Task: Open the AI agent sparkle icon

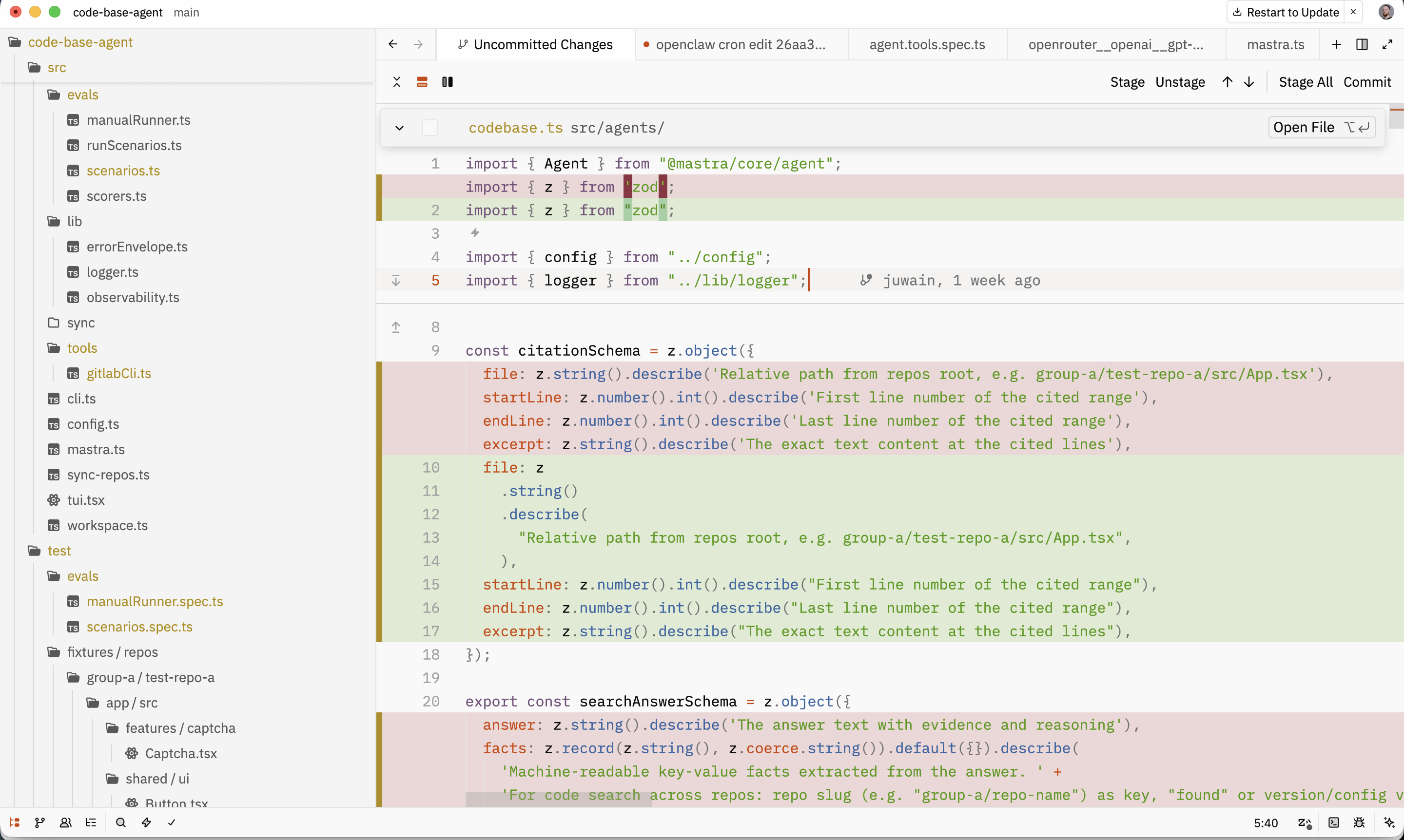Action: point(1389,822)
